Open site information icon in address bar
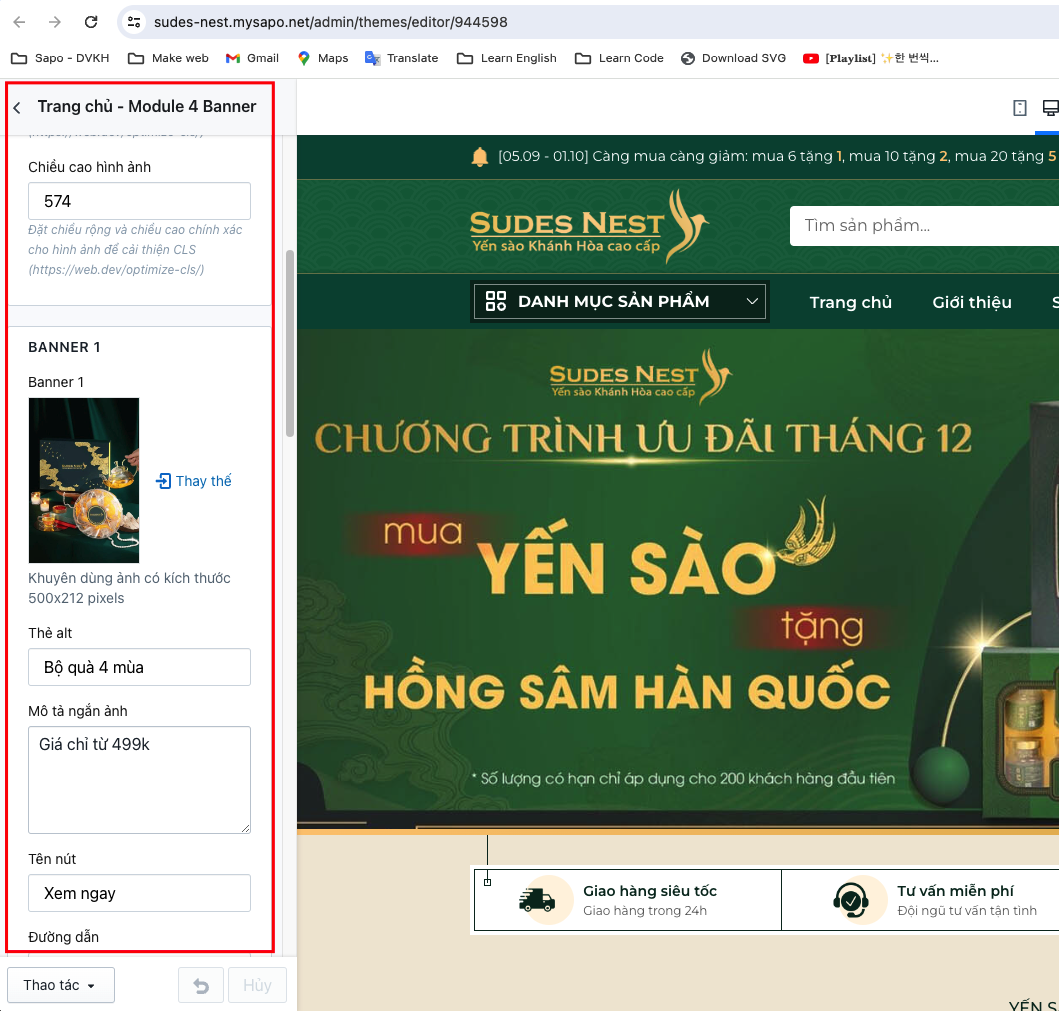Image resolution: width=1059 pixels, height=1011 pixels. pos(134,22)
